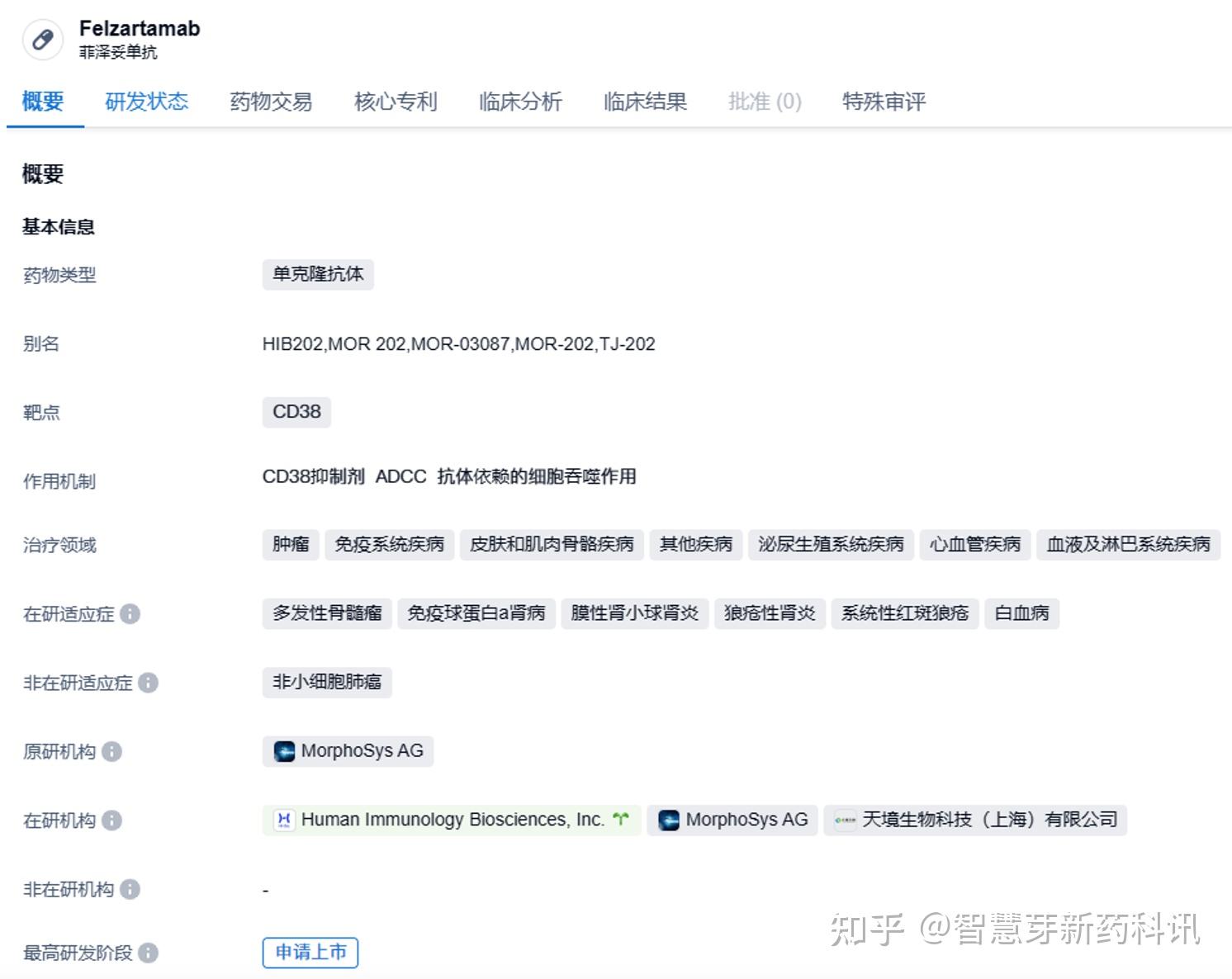Click the pill drug icon beside Felzartamab
Screen dimensions: 1232x979
coord(42,40)
